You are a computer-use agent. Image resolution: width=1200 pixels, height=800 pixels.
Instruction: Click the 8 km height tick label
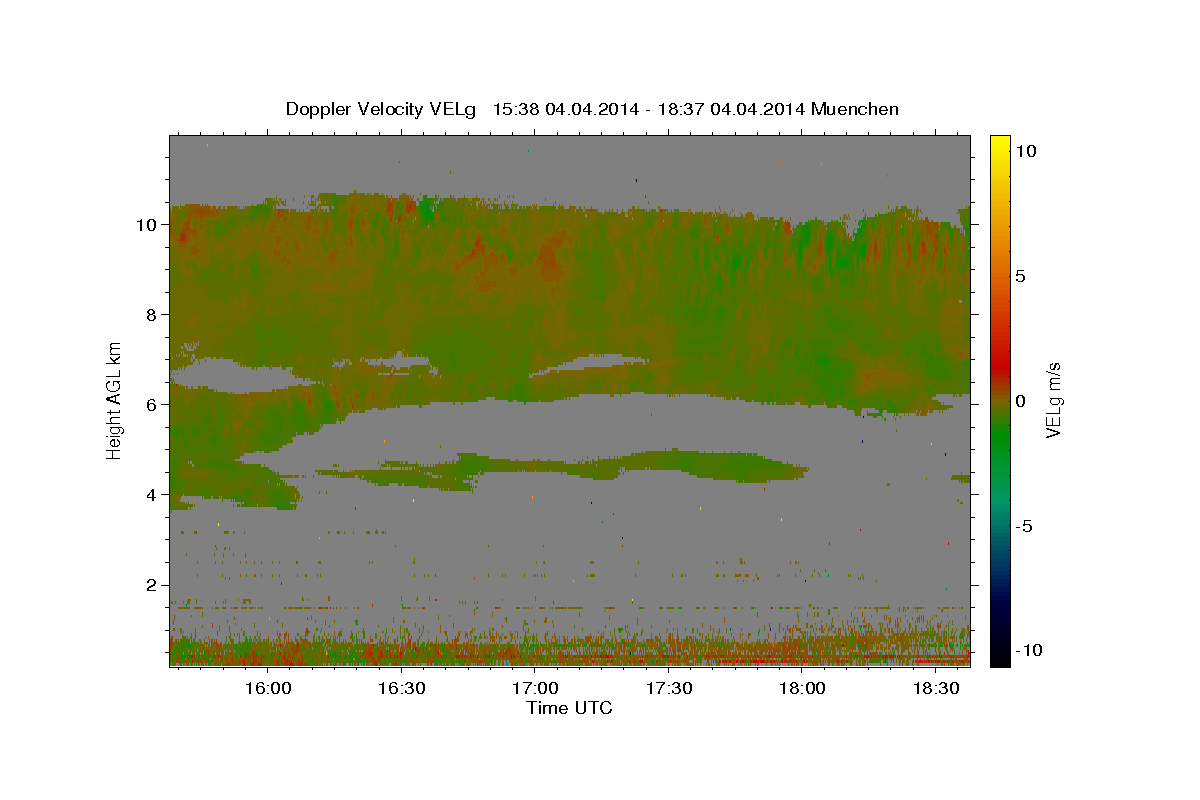click(153, 315)
